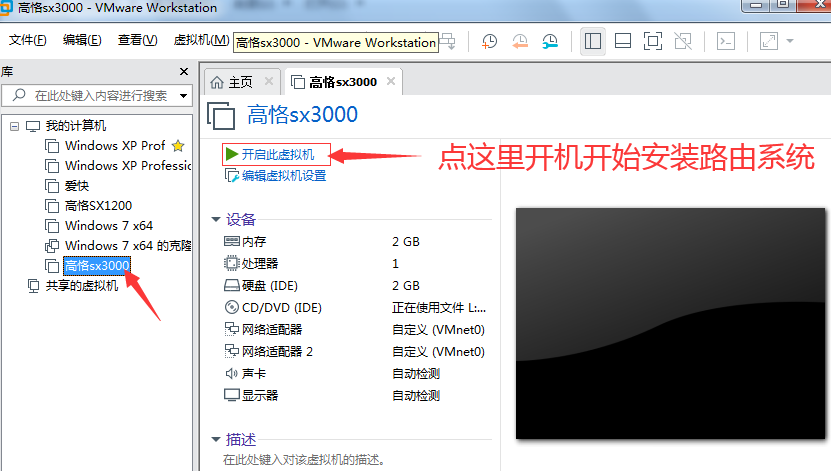
Task: Click the 我的计算机 monitor icon
Action: pos(33,127)
